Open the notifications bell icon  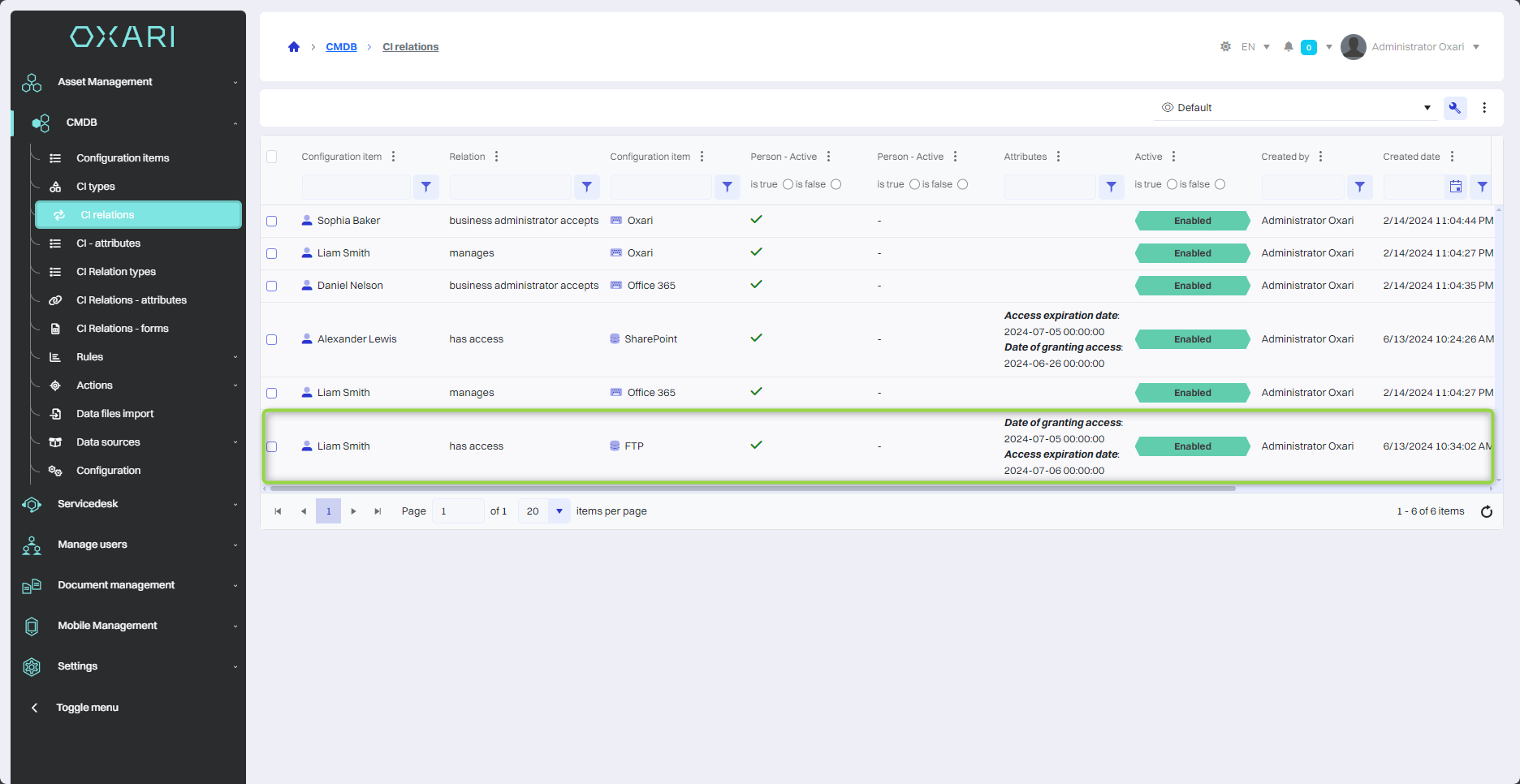coord(1288,47)
